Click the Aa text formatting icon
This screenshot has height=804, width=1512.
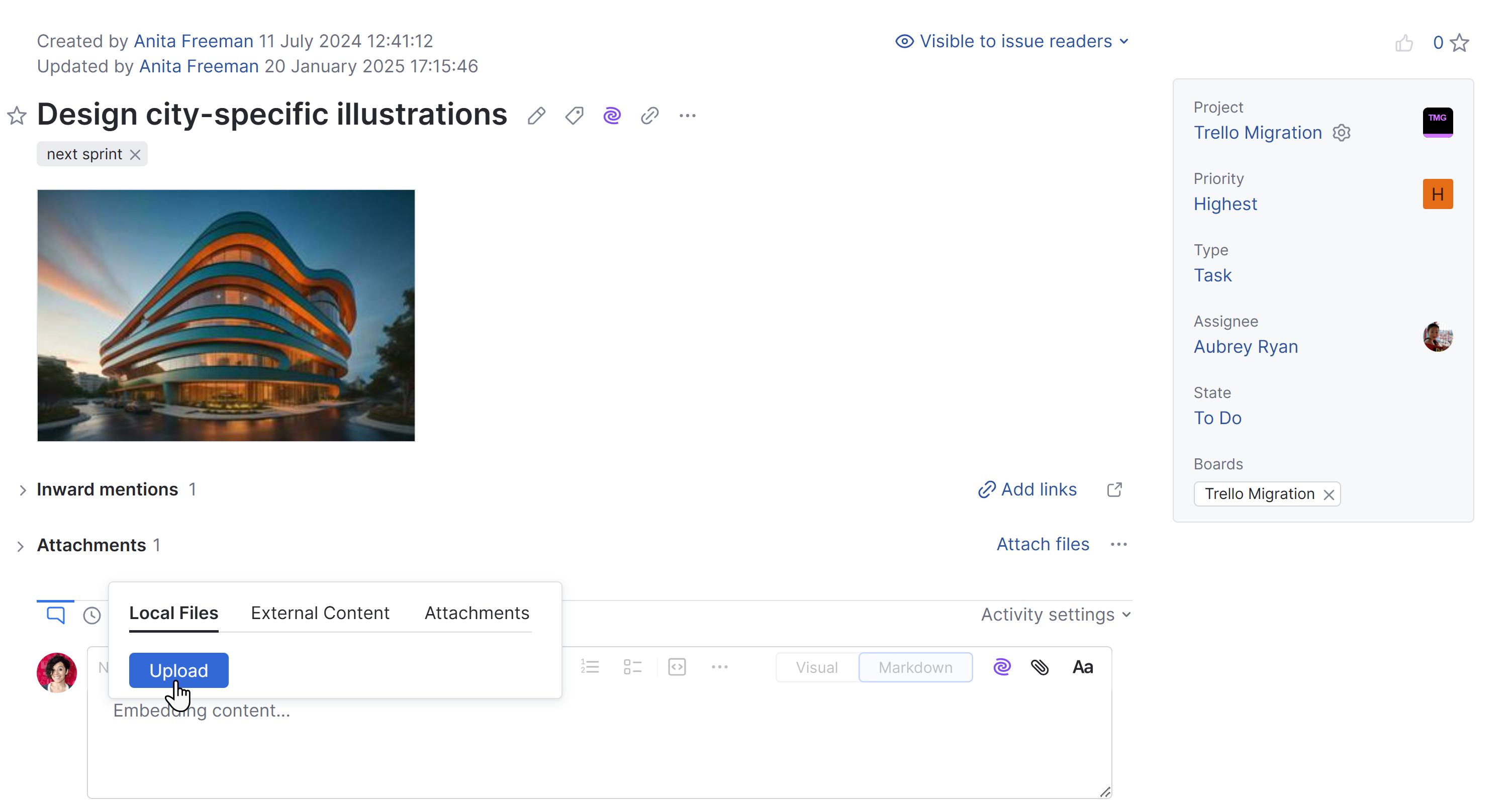(x=1082, y=667)
